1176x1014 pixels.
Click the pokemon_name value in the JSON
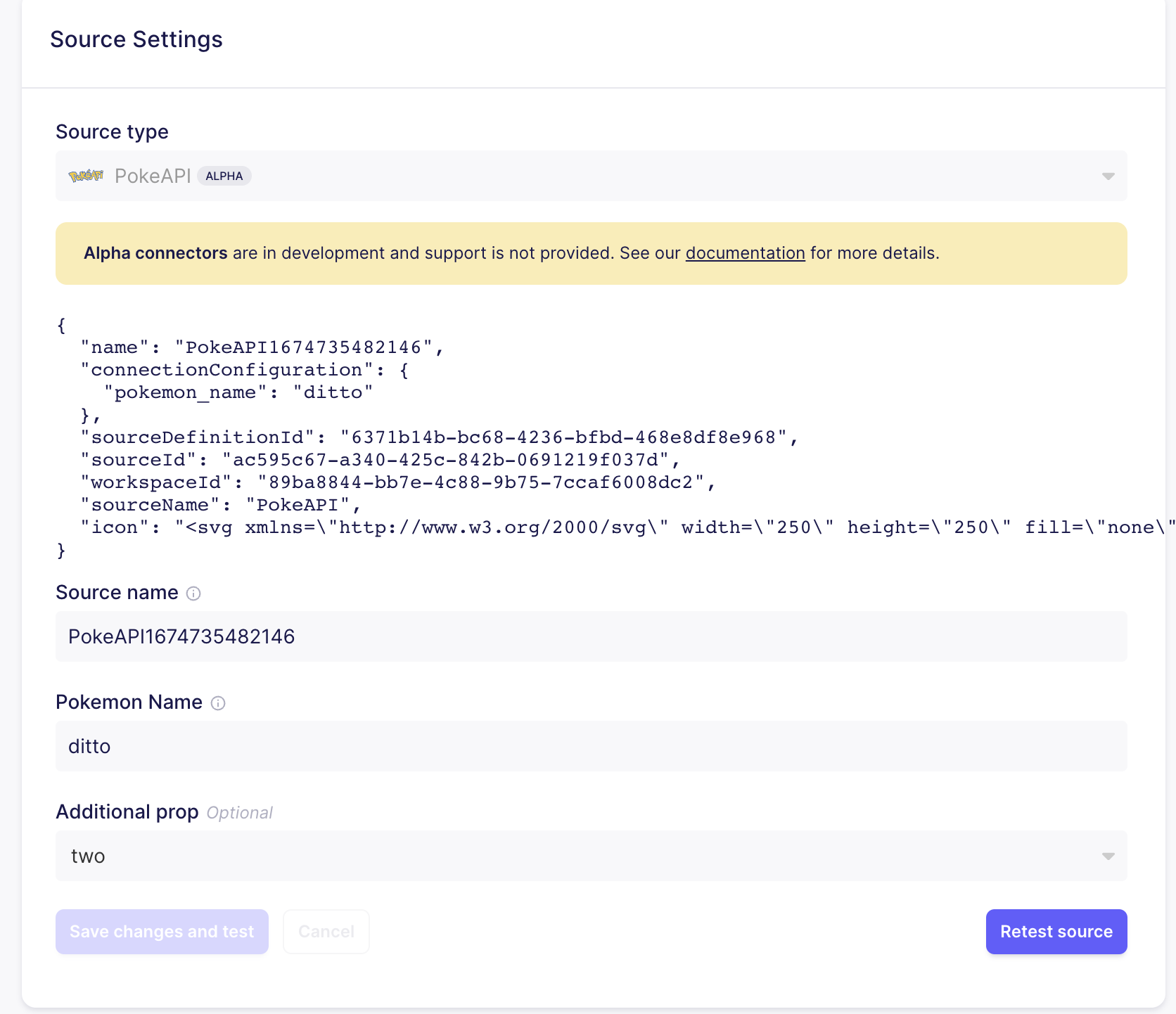333,392
